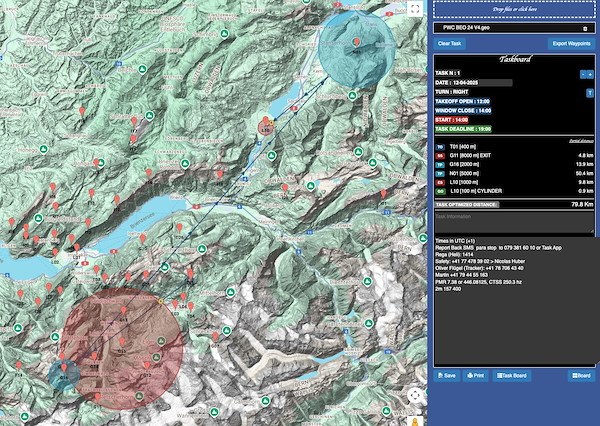The image size is (600, 426).
Task: Click the 'WINDOW CLOSE : 14:00' label
Action: [463, 111]
